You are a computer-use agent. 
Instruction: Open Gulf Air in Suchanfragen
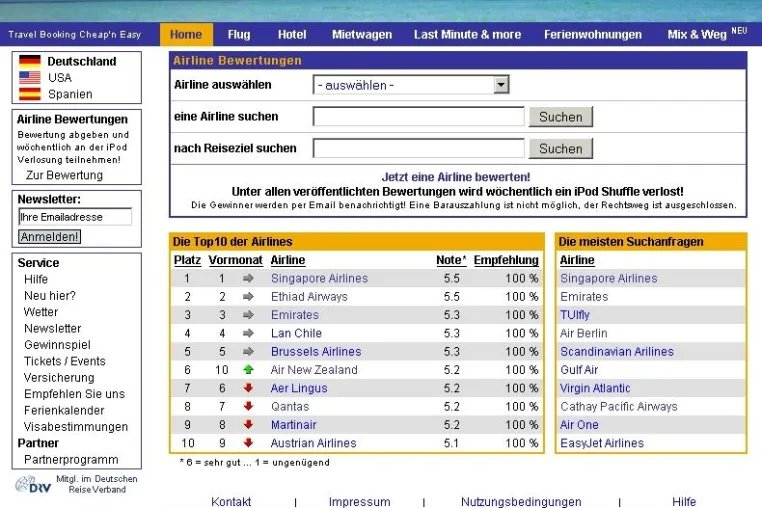579,370
